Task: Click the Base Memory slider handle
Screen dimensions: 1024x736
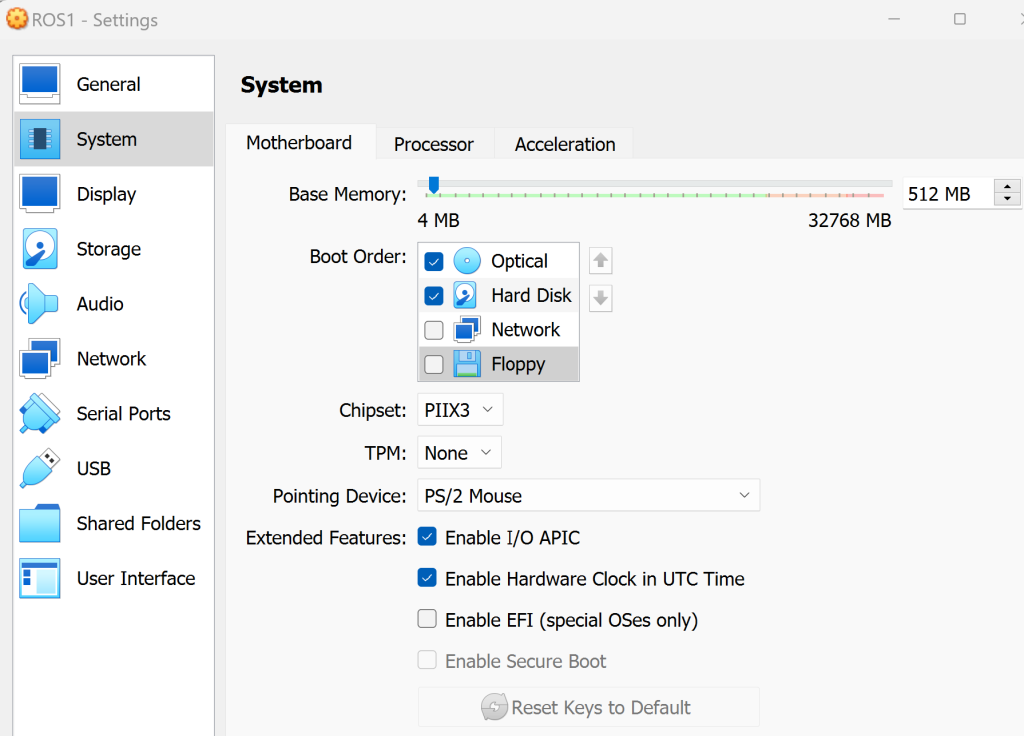Action: (x=433, y=185)
